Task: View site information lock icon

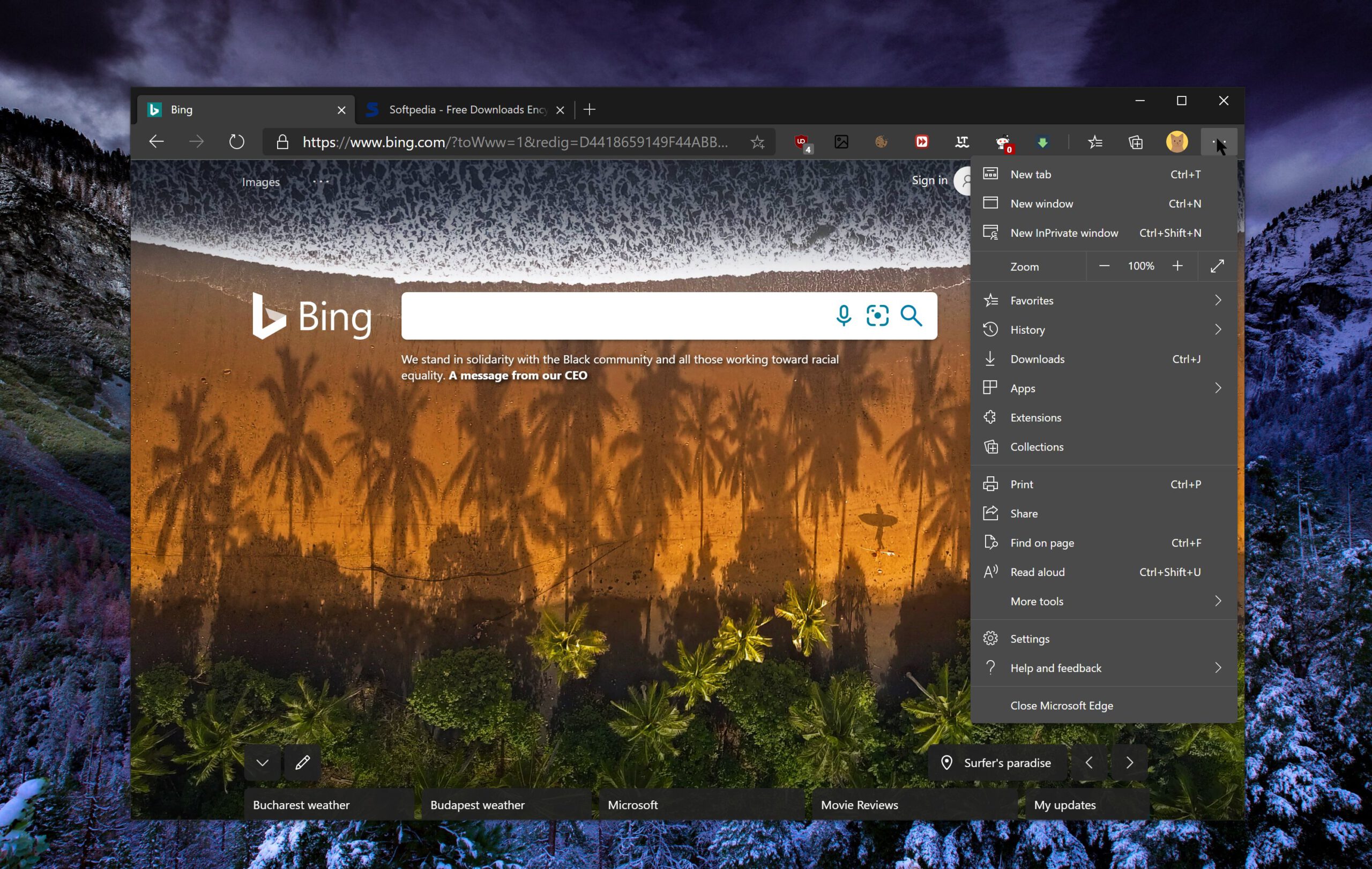Action: (282, 142)
